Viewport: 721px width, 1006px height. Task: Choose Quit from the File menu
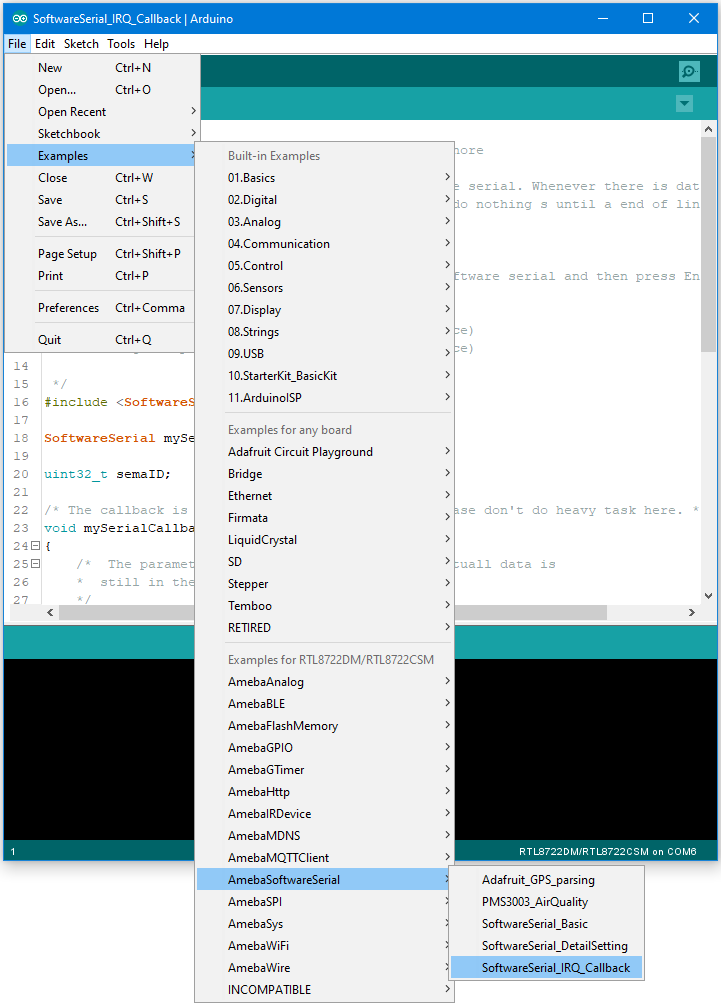pos(103,340)
